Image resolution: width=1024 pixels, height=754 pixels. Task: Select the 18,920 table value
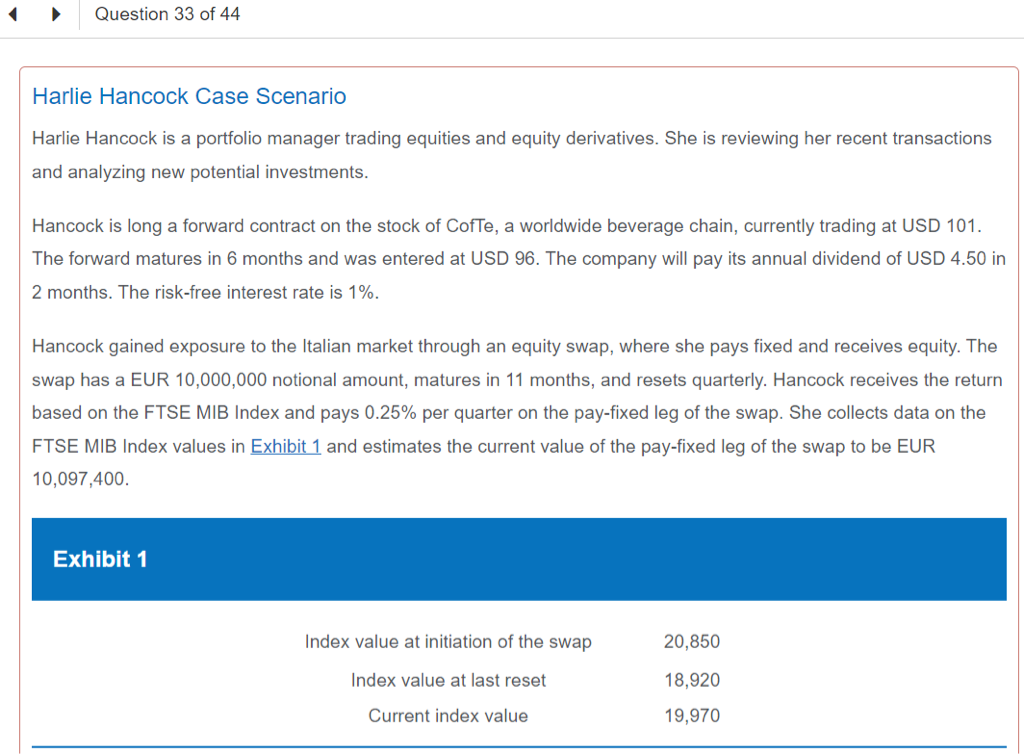[691, 680]
